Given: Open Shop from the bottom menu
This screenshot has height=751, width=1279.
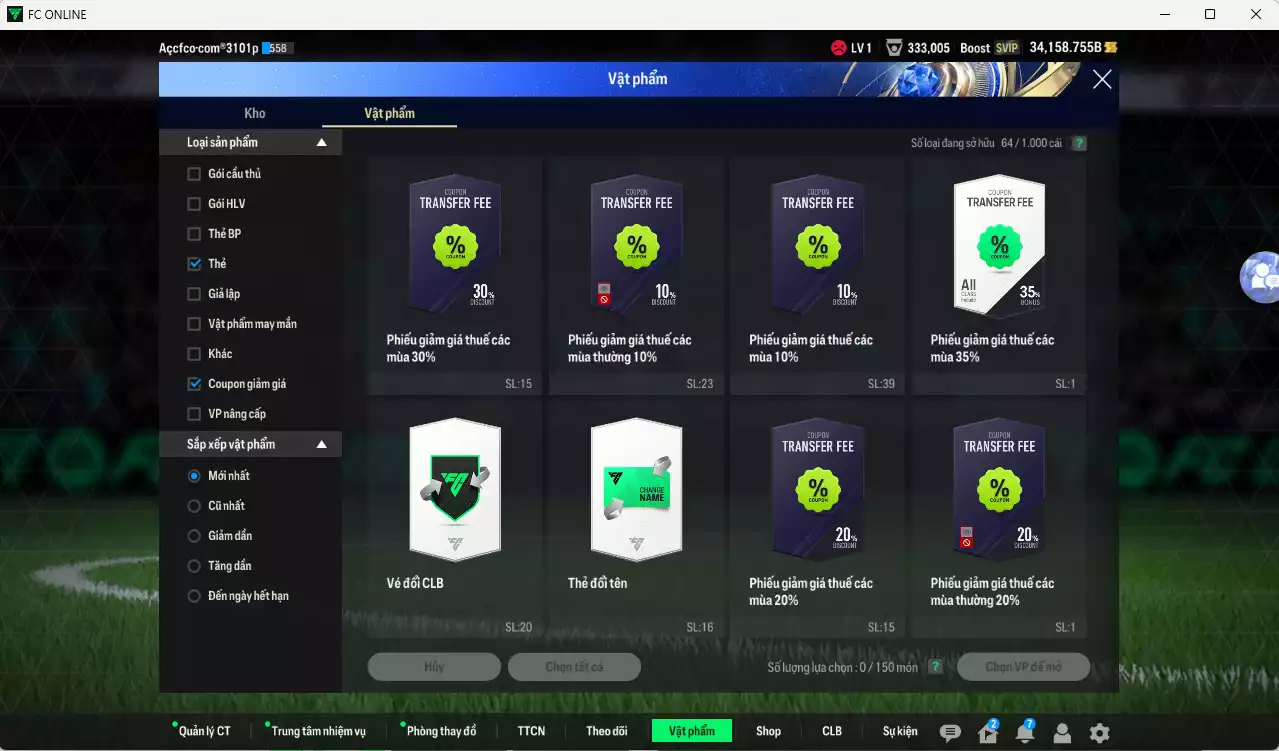Looking at the screenshot, I should point(768,731).
